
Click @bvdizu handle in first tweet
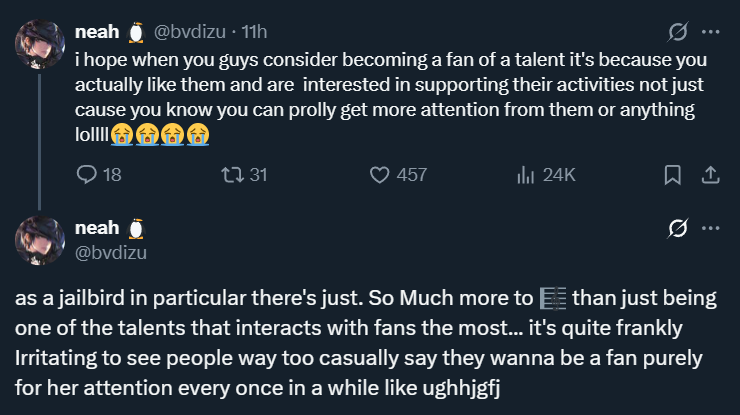pos(184,33)
